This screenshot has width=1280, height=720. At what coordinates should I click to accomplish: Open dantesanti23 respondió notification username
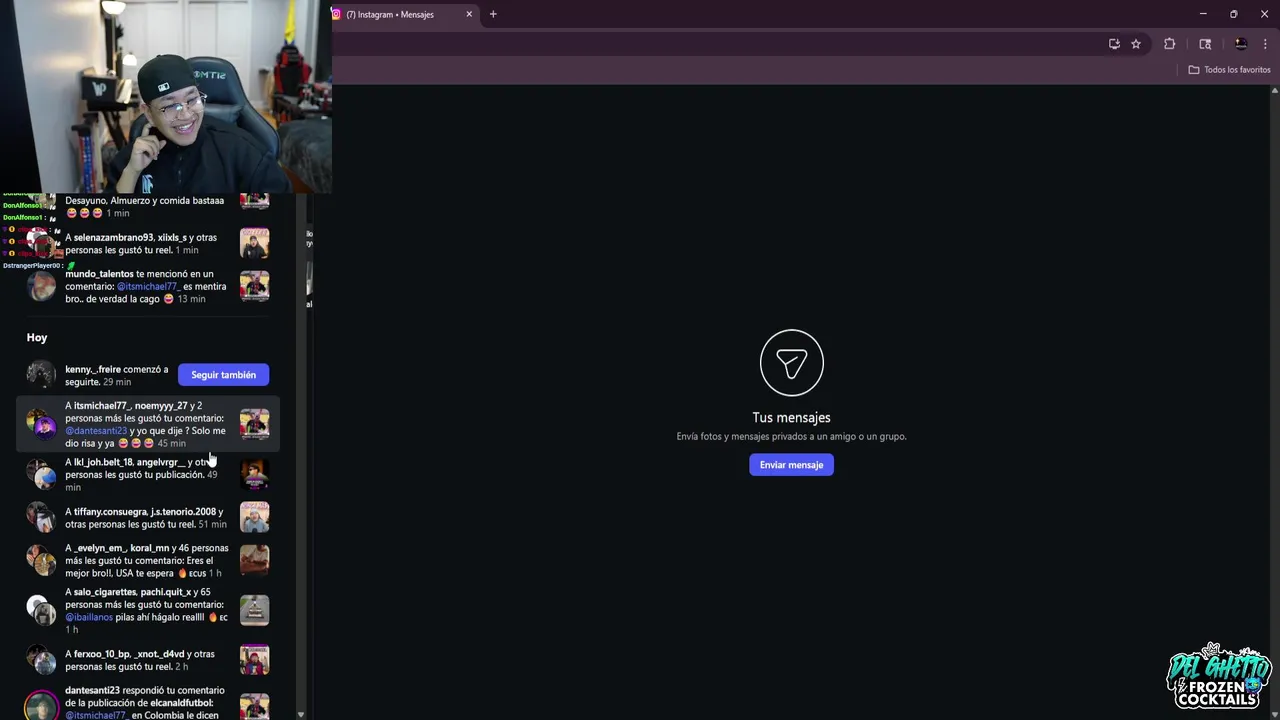tap(92, 690)
